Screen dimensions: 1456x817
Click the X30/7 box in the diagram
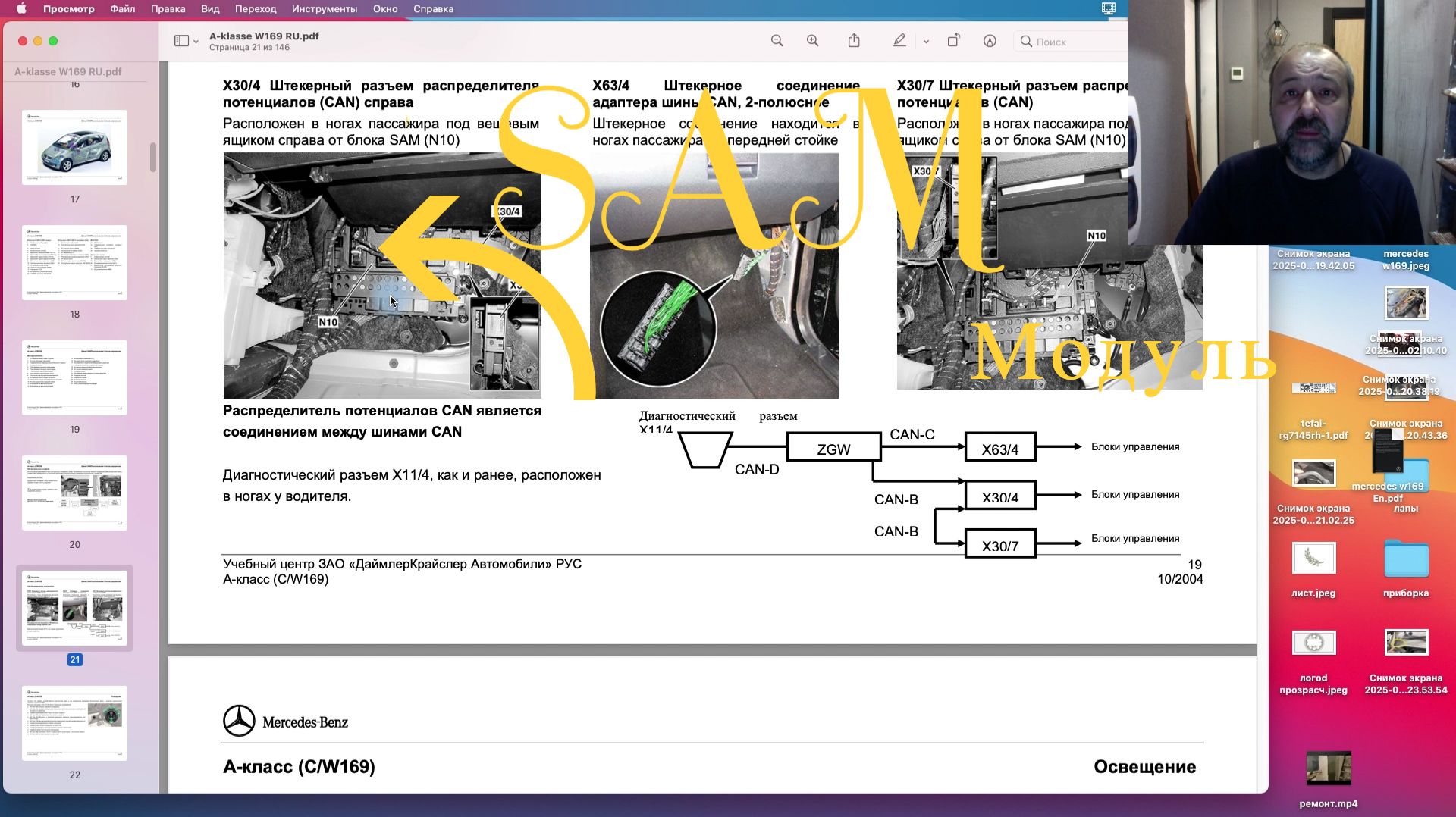tap(1000, 544)
